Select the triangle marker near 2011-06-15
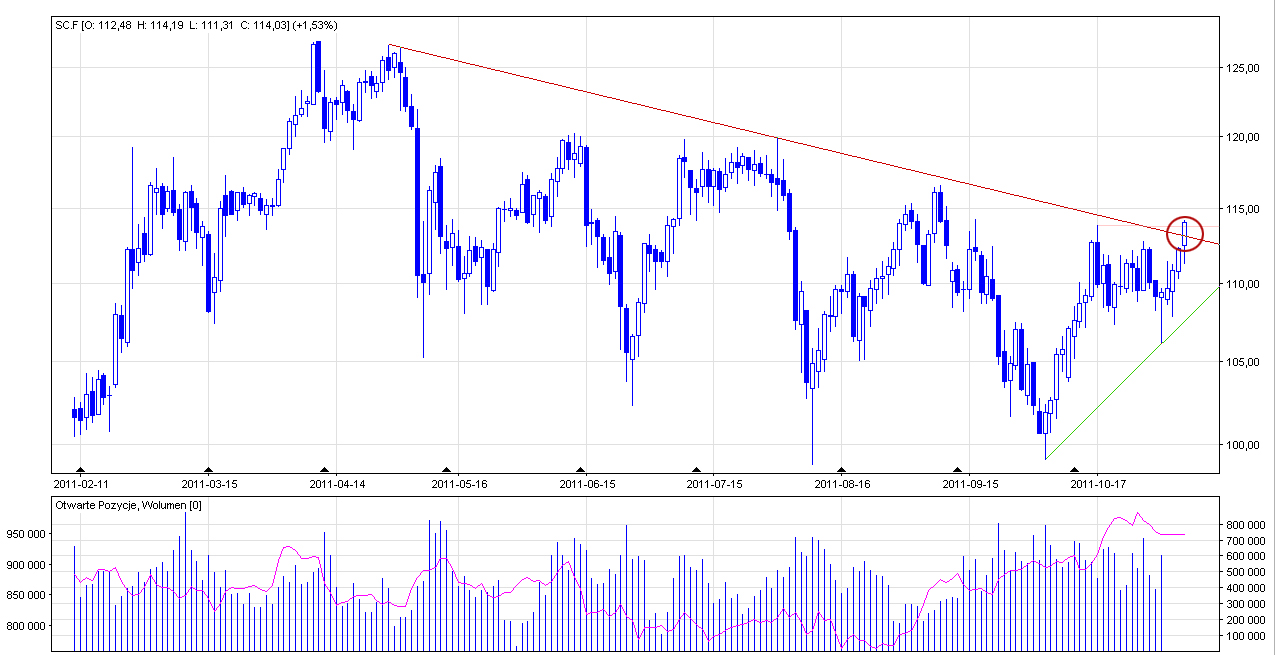The image size is (1275, 655). click(580, 469)
